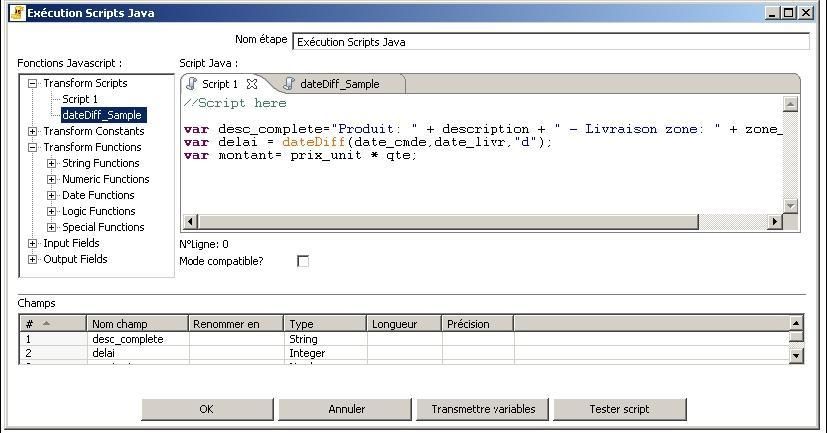Viewport: 827px width, 433px height.
Task: Switch to the dateDiff_Sample tab
Action: coord(339,84)
